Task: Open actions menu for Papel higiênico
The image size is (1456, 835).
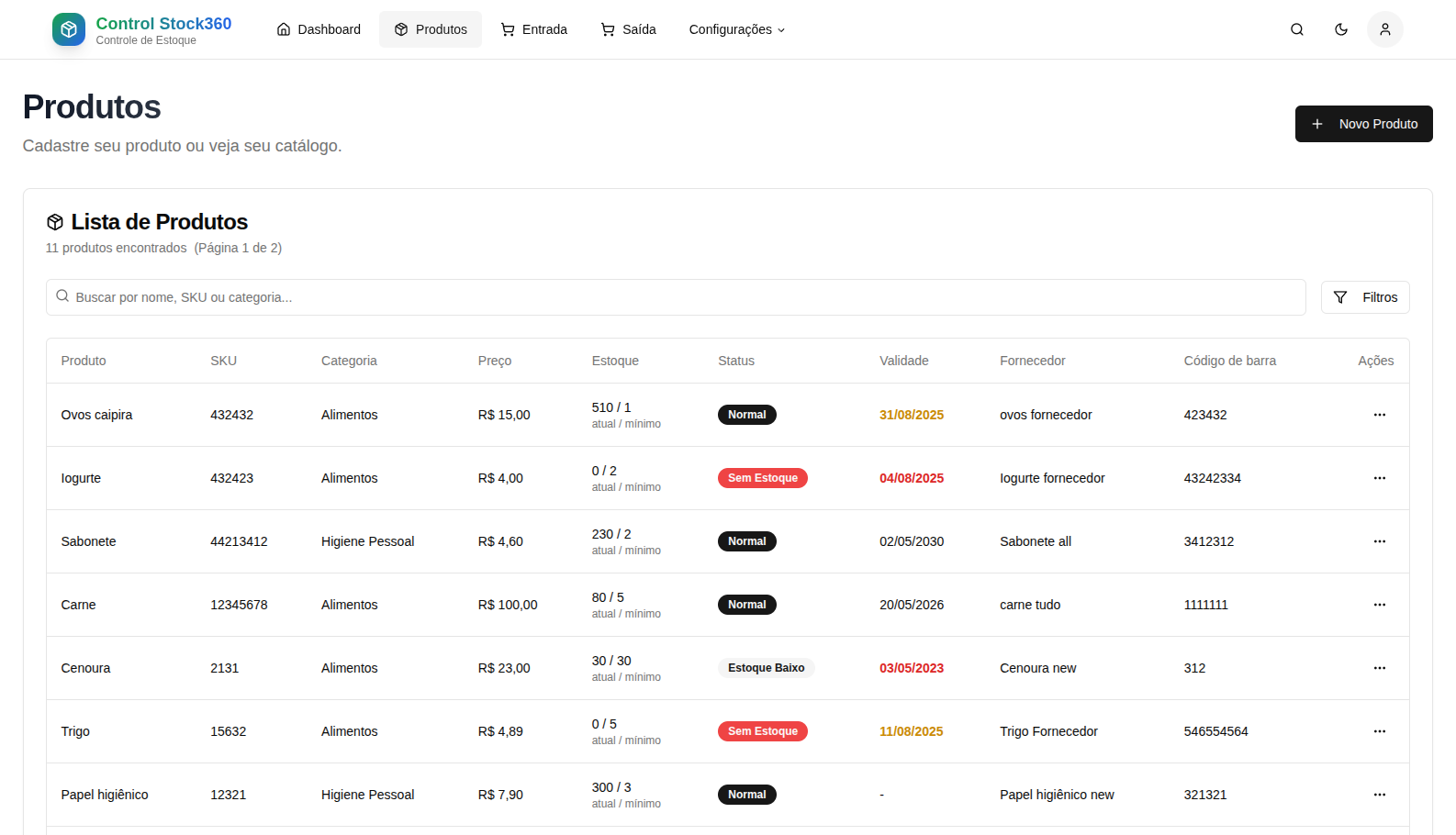Action: 1379,795
